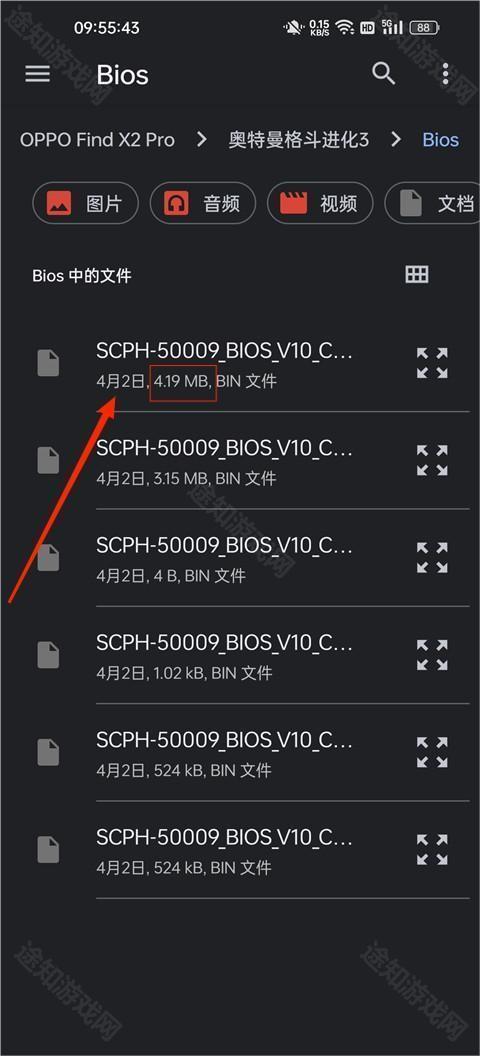Select the current Bios breadcrumb
480x1056 pixels.
click(440, 140)
